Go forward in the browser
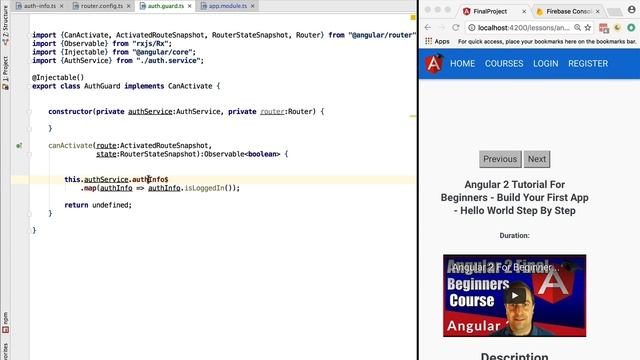This screenshot has height=360, width=640. 441,28
